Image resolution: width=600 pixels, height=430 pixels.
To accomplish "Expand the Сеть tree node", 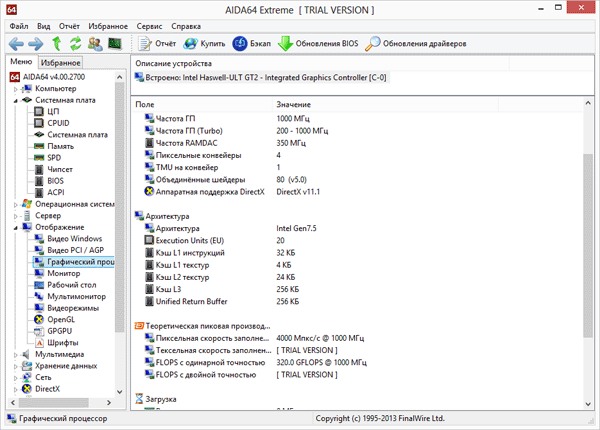I will [16, 378].
